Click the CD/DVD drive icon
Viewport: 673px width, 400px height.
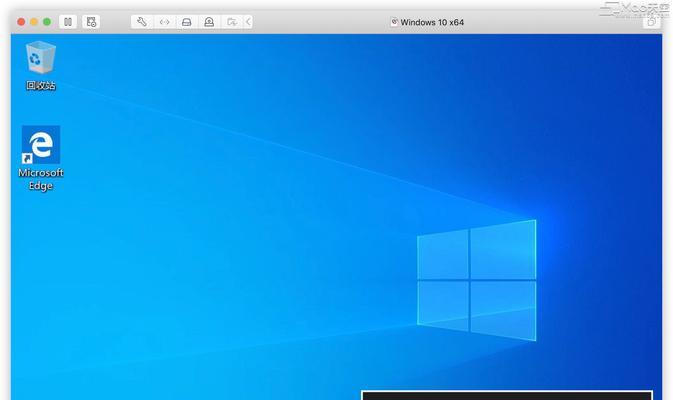coord(209,22)
